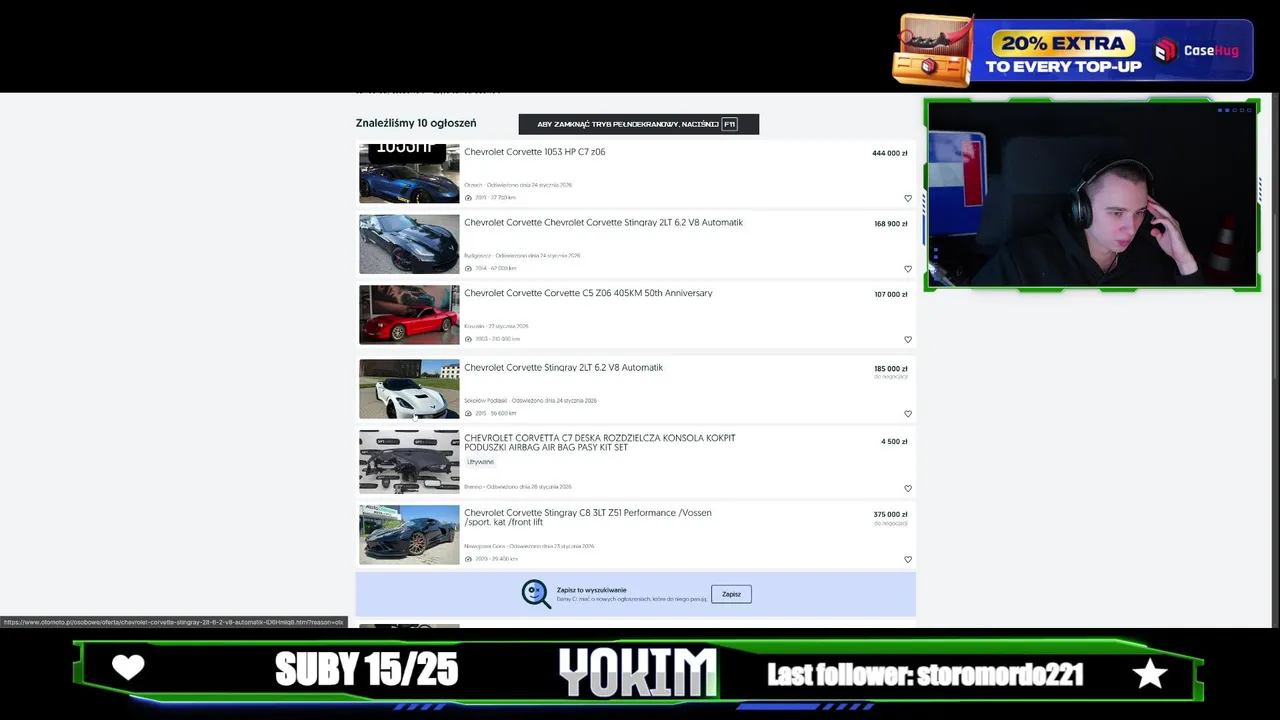The image size is (1280, 720).
Task: Click 'do negocjacji' under 185 000 zł
Action: tap(891, 377)
